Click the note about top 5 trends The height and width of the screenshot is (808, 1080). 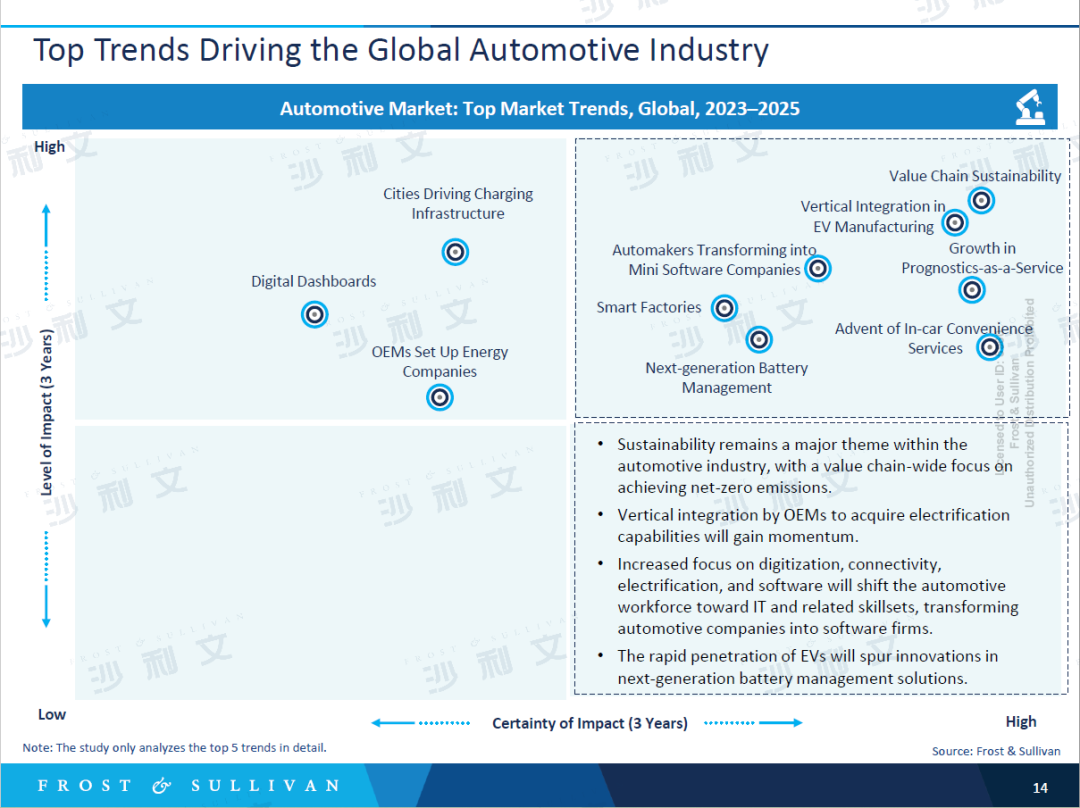(x=175, y=747)
